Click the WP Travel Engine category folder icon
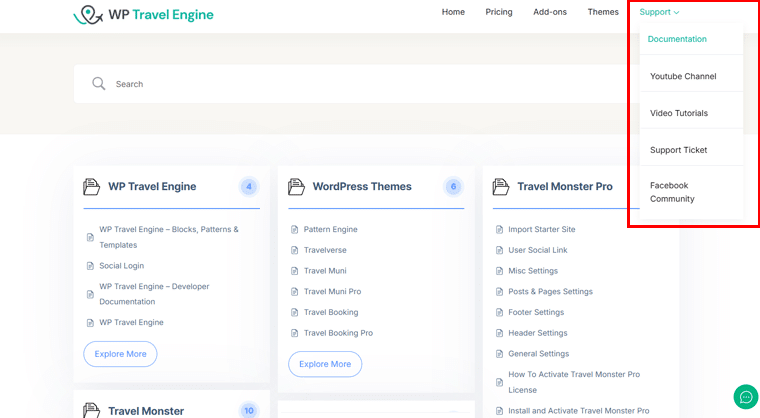This screenshot has height=418, width=760. 91,187
